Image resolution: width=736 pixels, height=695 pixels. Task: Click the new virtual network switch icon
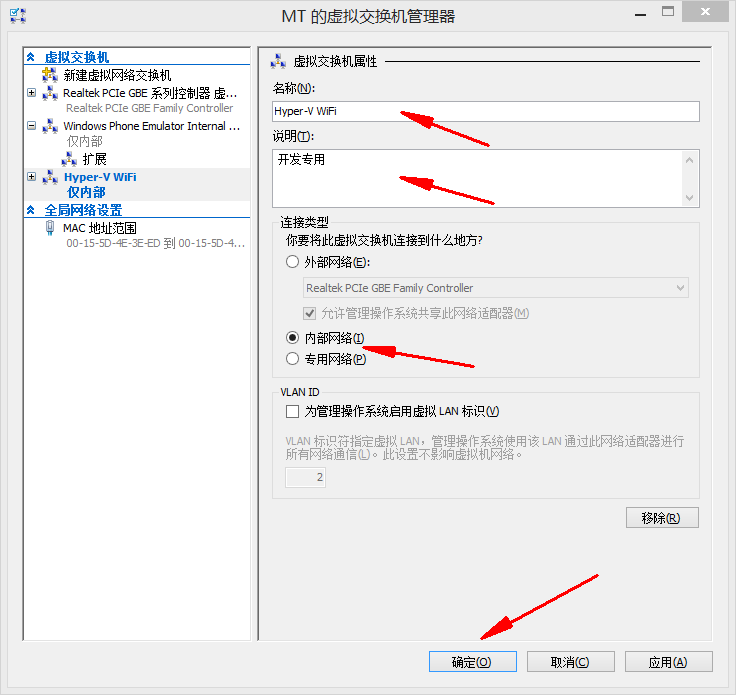point(50,75)
